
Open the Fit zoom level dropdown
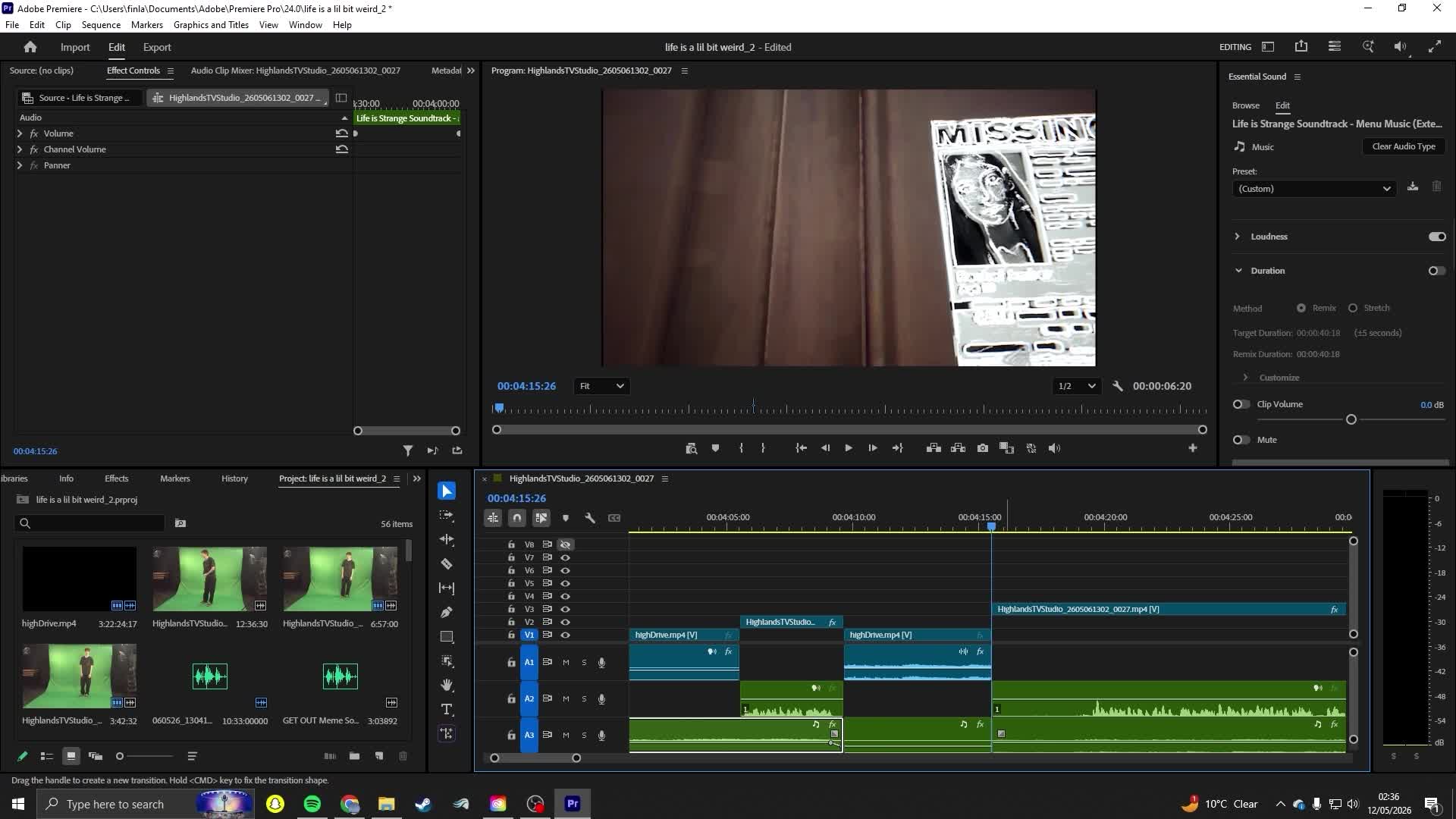pyautogui.click(x=601, y=386)
